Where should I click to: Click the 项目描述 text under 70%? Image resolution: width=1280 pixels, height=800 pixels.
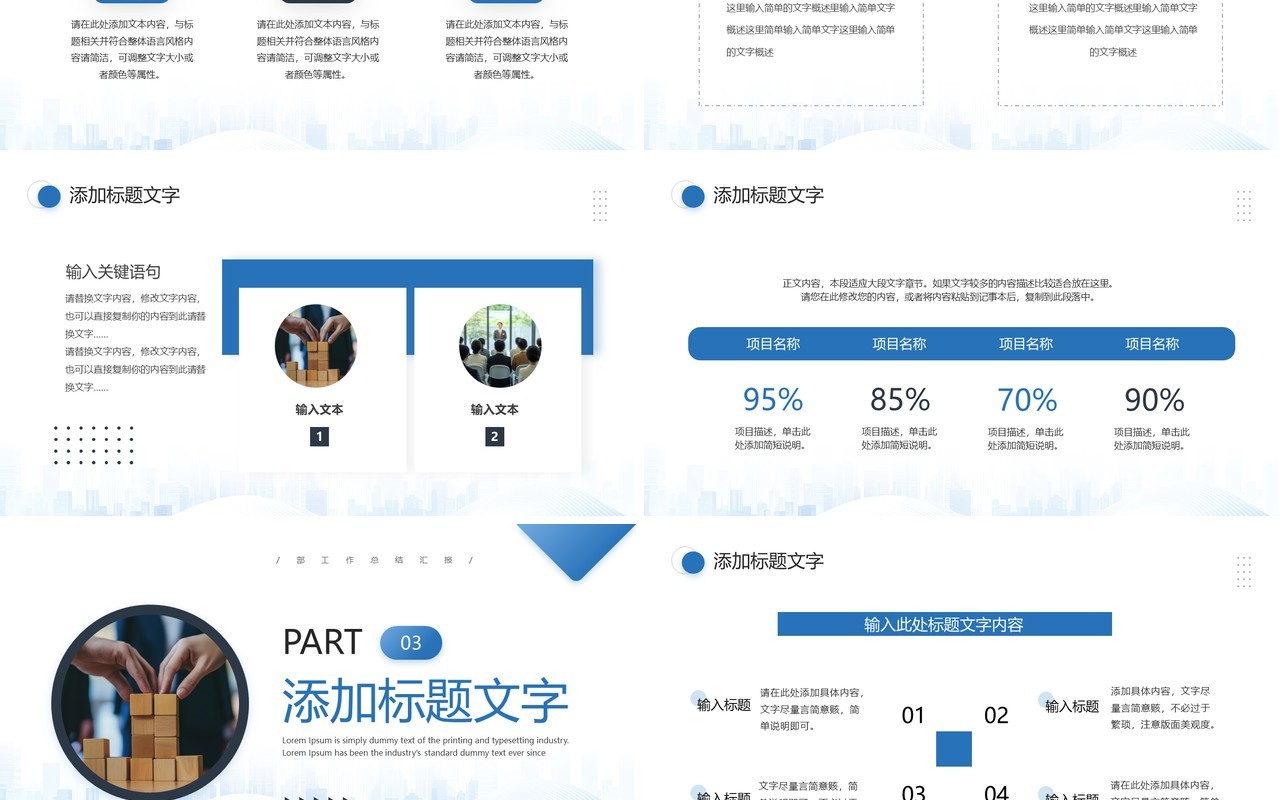(x=1026, y=439)
